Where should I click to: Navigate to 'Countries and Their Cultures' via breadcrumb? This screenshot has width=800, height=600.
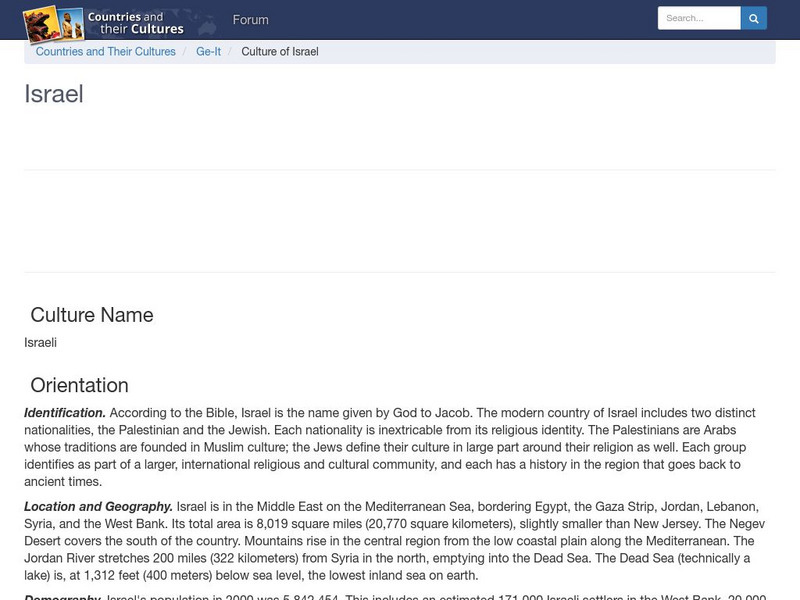pyautogui.click(x=105, y=51)
